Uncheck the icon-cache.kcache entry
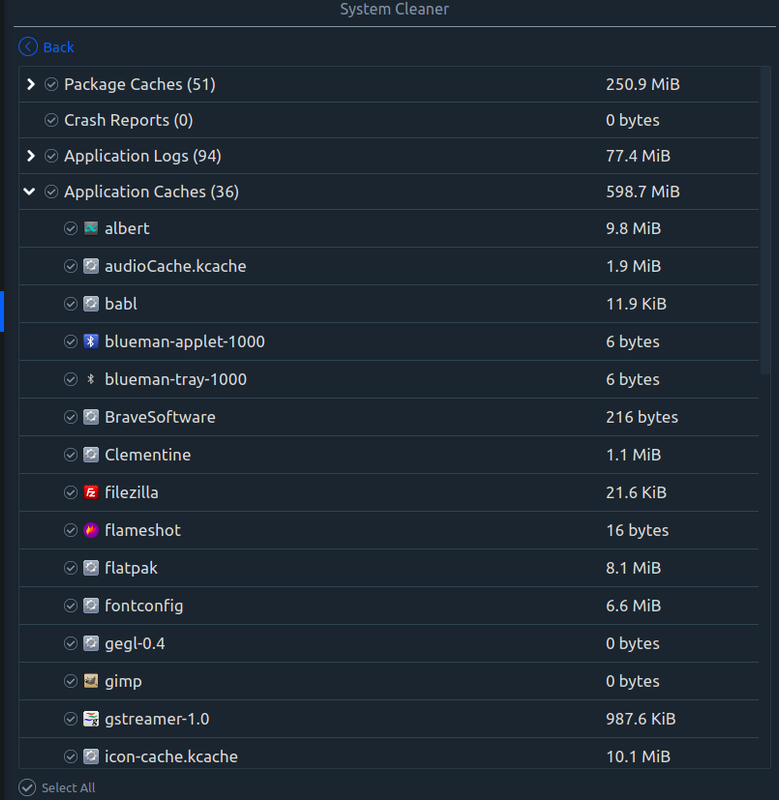779x800 pixels. pyautogui.click(x=70, y=757)
